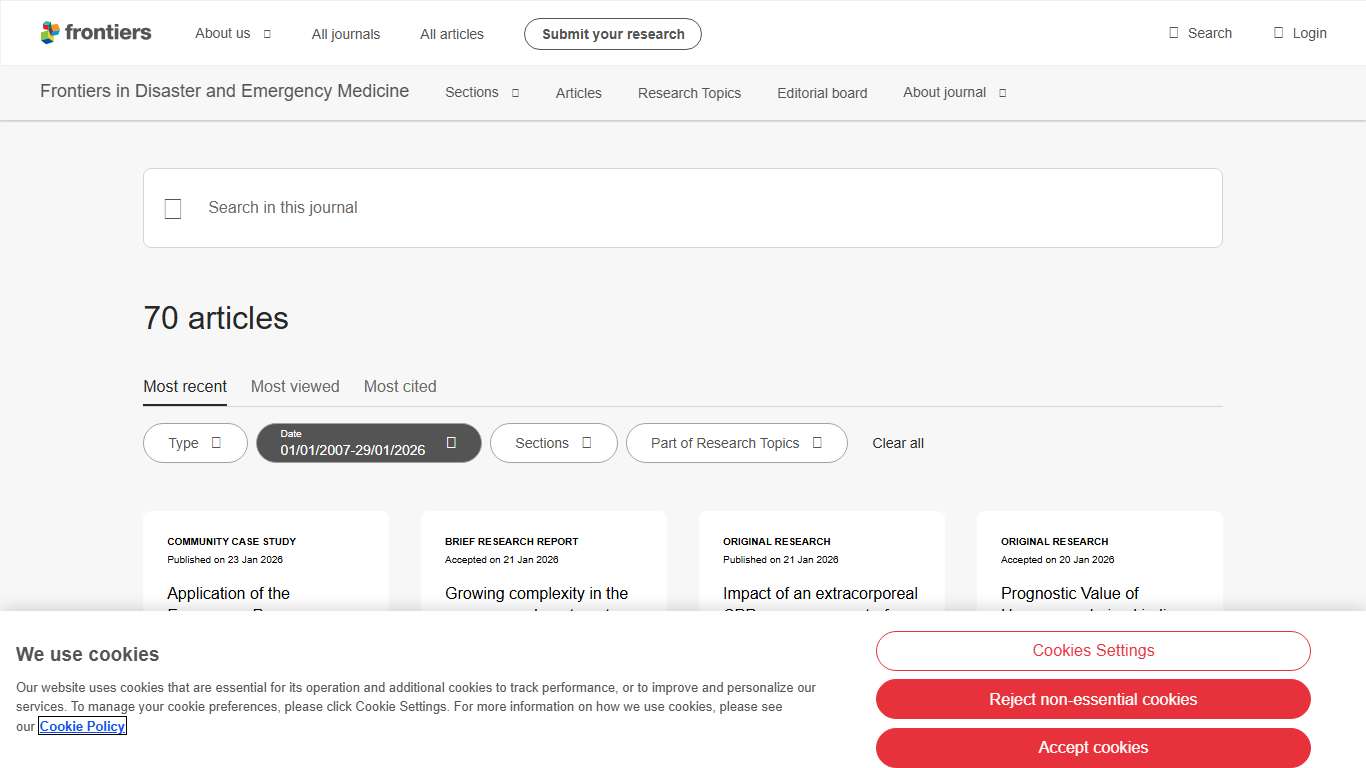
Task: Follow the Cookie Policy link
Action: pyautogui.click(x=83, y=726)
